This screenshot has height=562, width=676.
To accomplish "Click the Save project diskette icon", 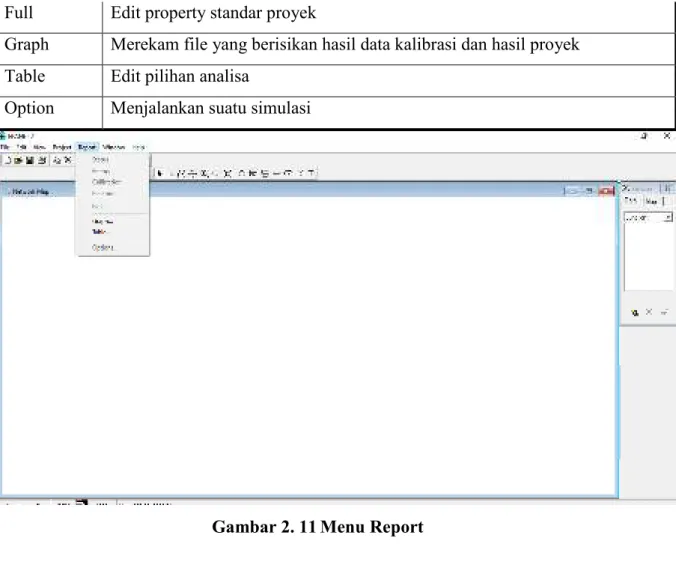I will point(29,160).
